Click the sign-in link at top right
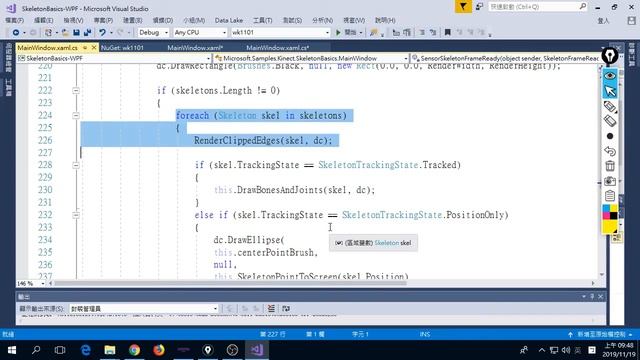 point(603,20)
